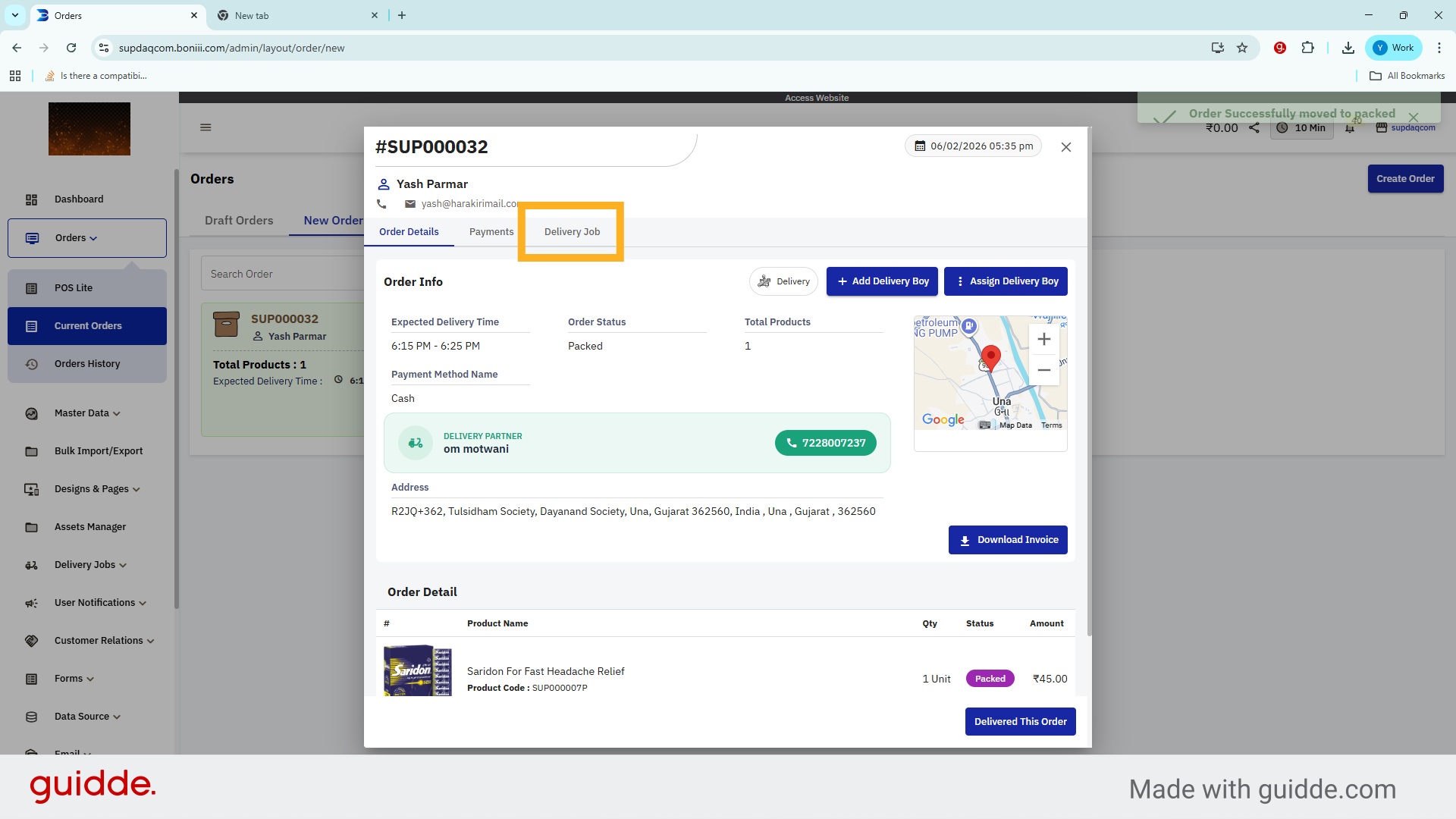Click the Access Website bar
This screenshot has height=819, width=1456.
pos(817,98)
